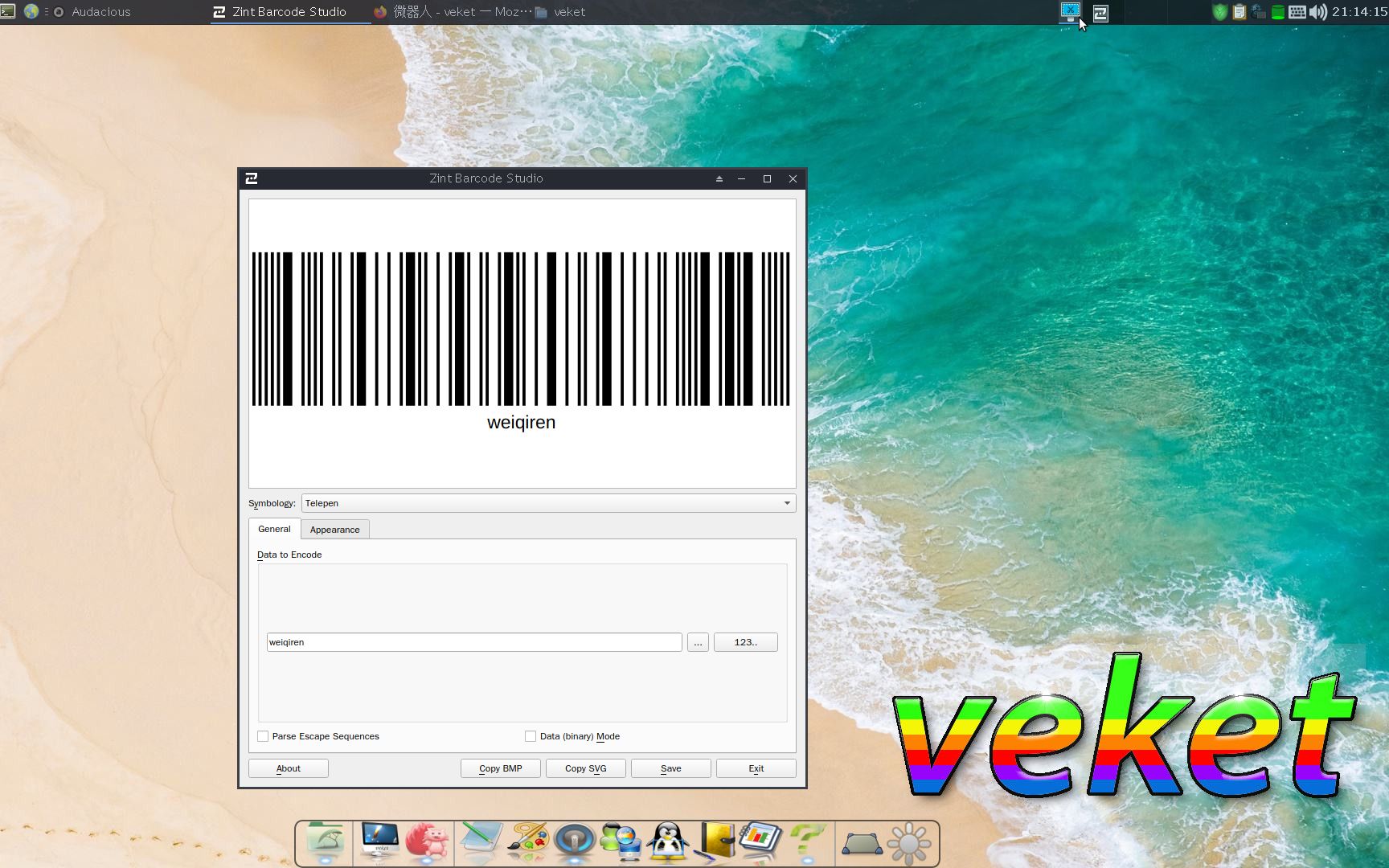Minimize the Zint Barcode Studio window
The height and width of the screenshot is (868, 1389).
(742, 178)
